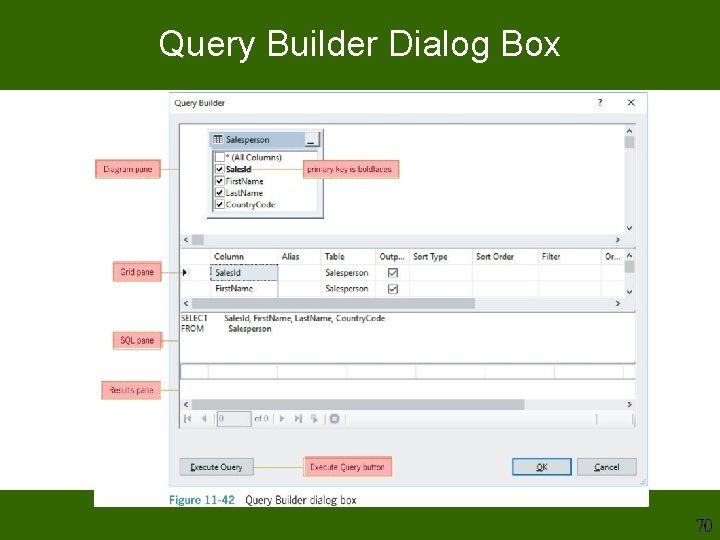Go to last record in results navigator

click(x=298, y=419)
